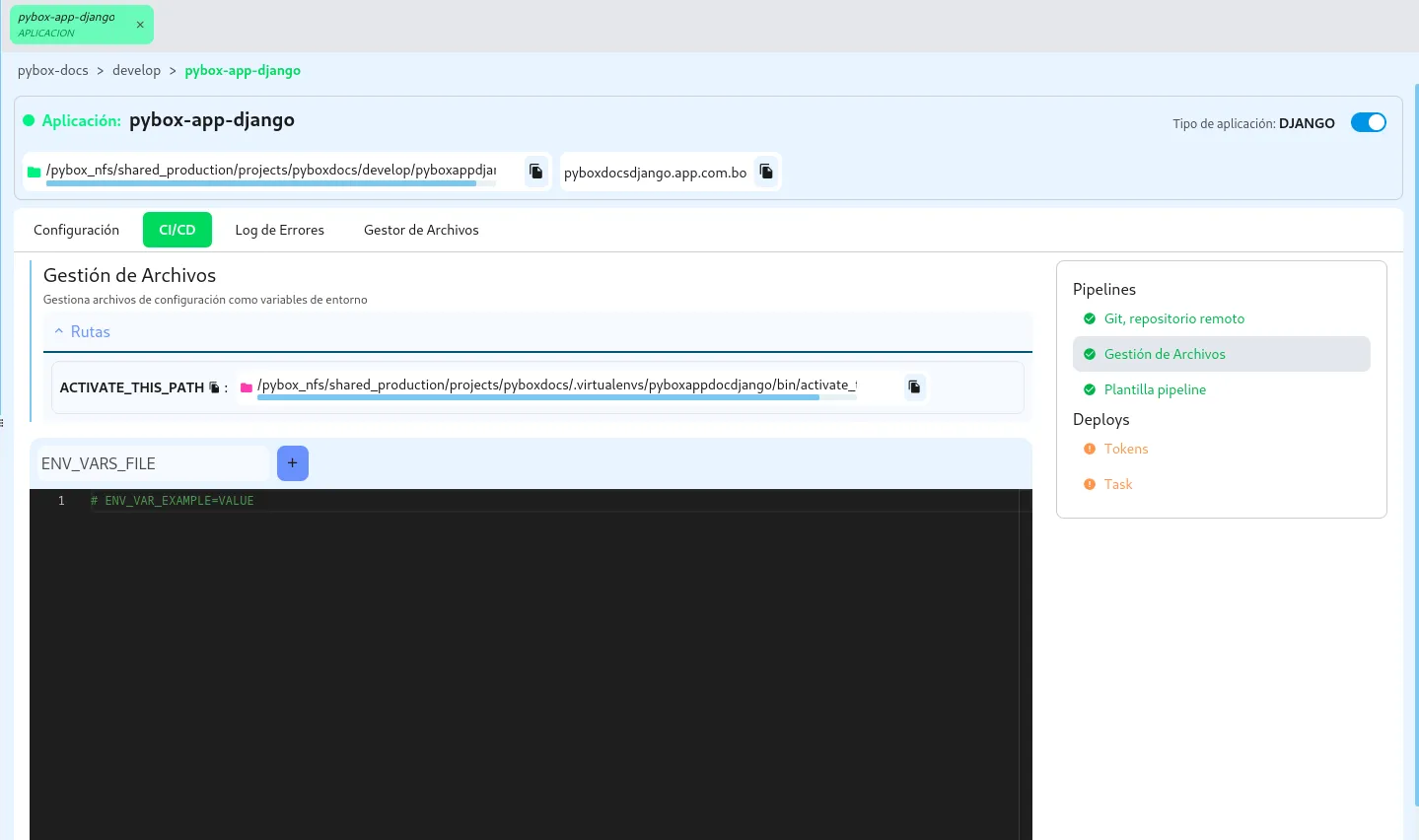This screenshot has width=1419, height=840.
Task: Open the Configuración tab
Action: 76,230
